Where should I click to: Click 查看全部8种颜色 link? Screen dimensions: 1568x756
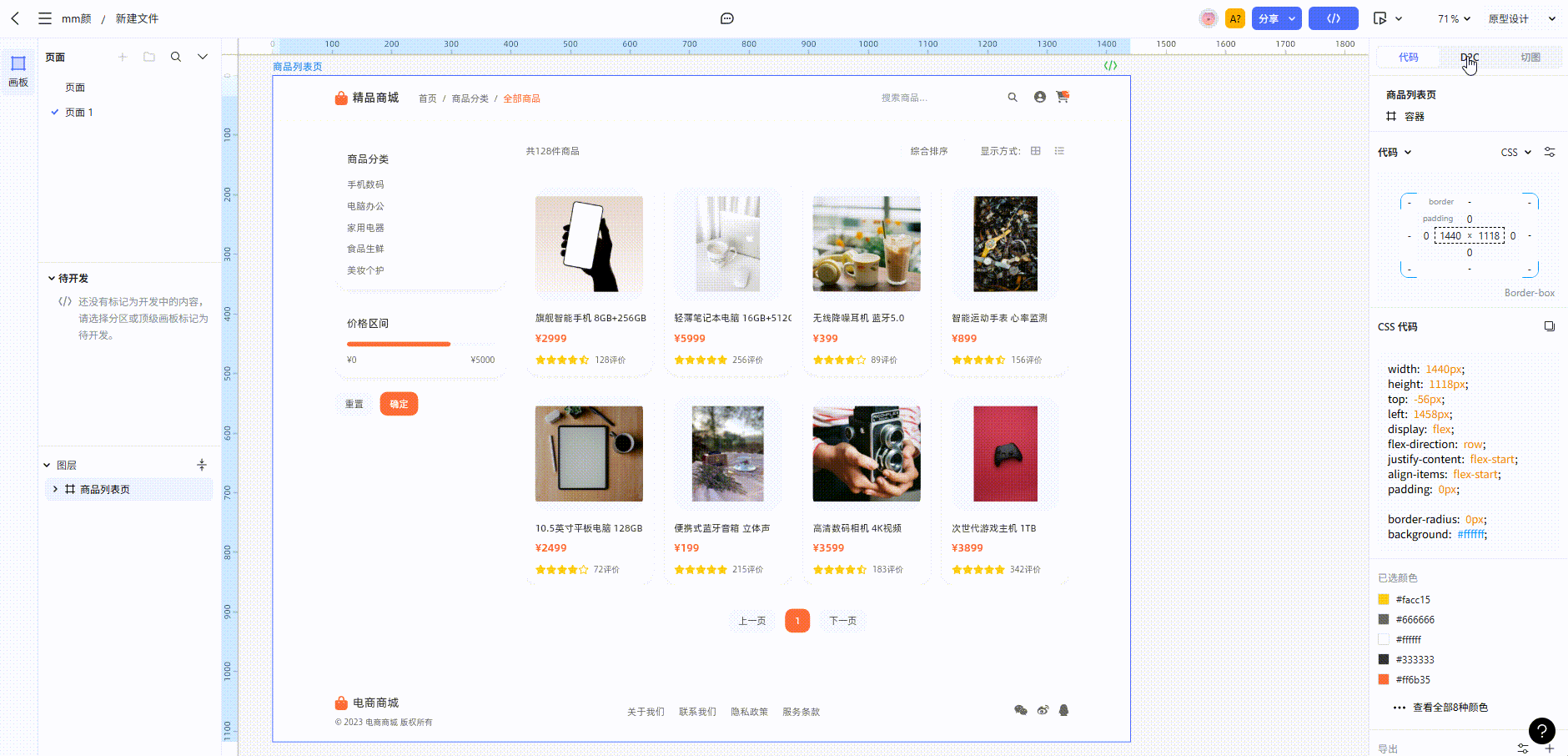point(1450,708)
